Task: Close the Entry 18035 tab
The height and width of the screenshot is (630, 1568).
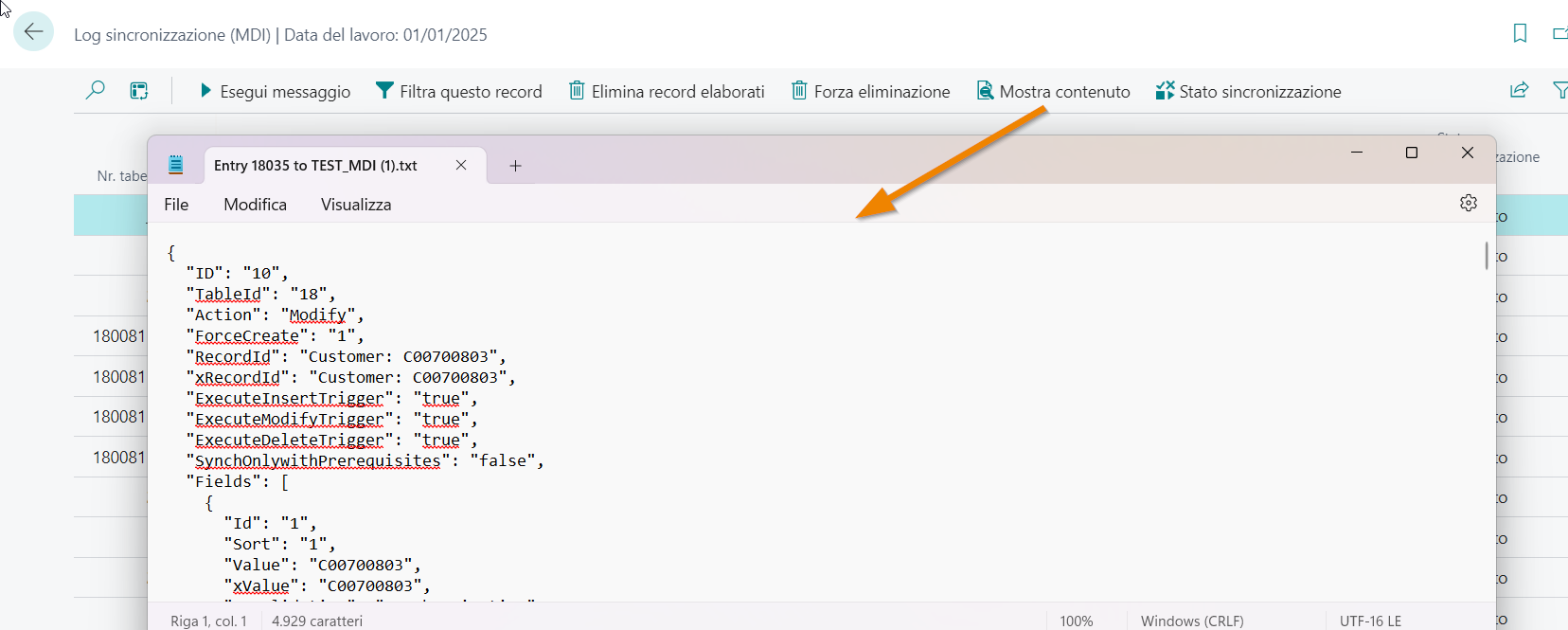Action: pyautogui.click(x=461, y=165)
